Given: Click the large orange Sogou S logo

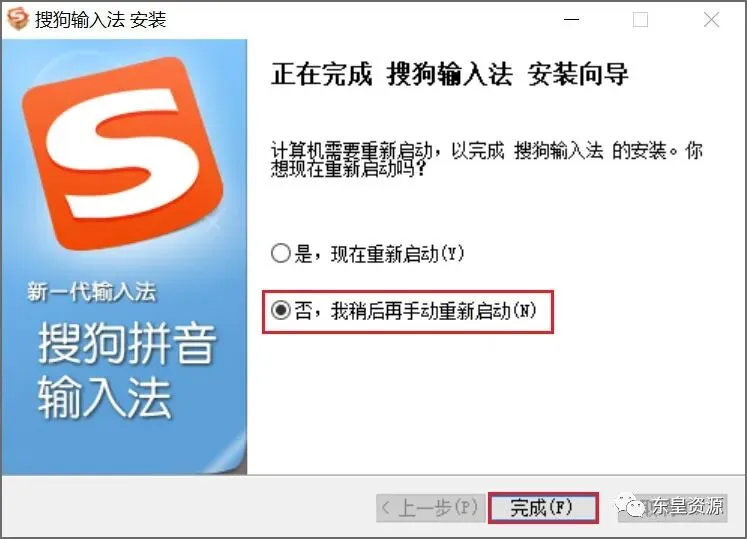Looking at the screenshot, I should (122, 152).
